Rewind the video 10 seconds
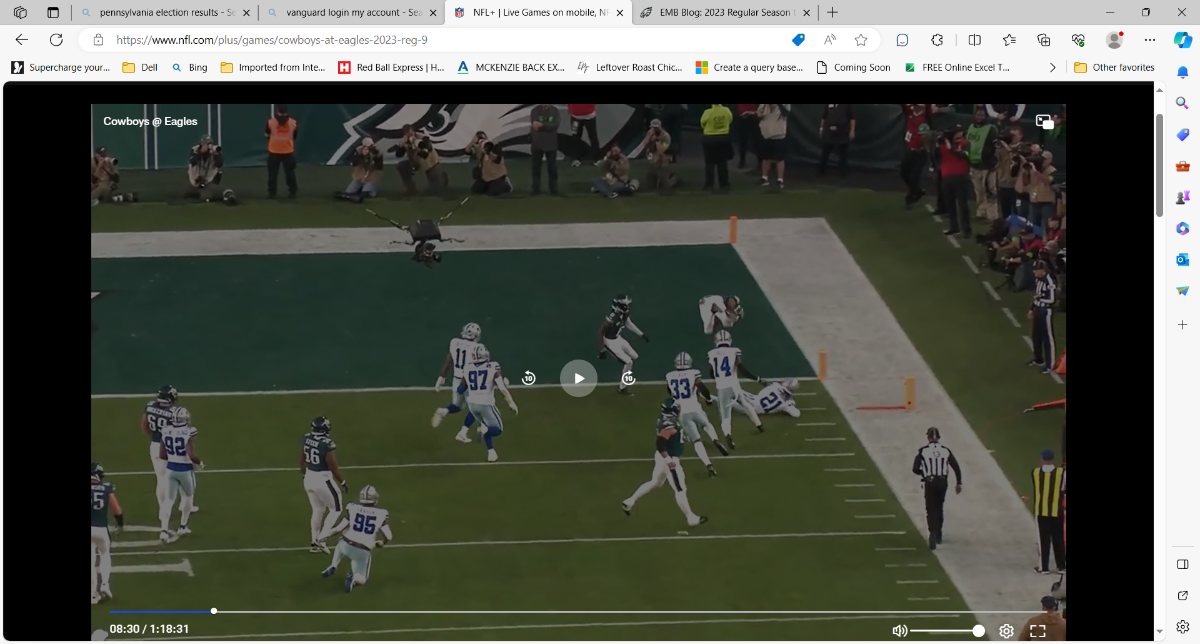 (529, 378)
